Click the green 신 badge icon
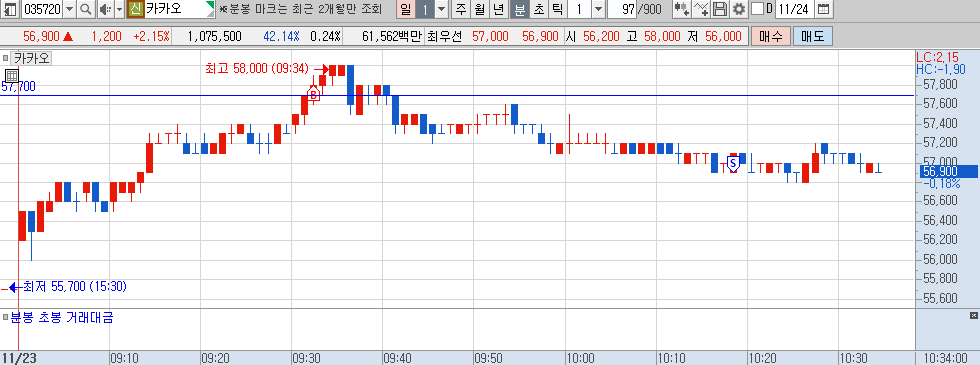The width and height of the screenshot is (980, 365). pyautogui.click(x=135, y=9)
